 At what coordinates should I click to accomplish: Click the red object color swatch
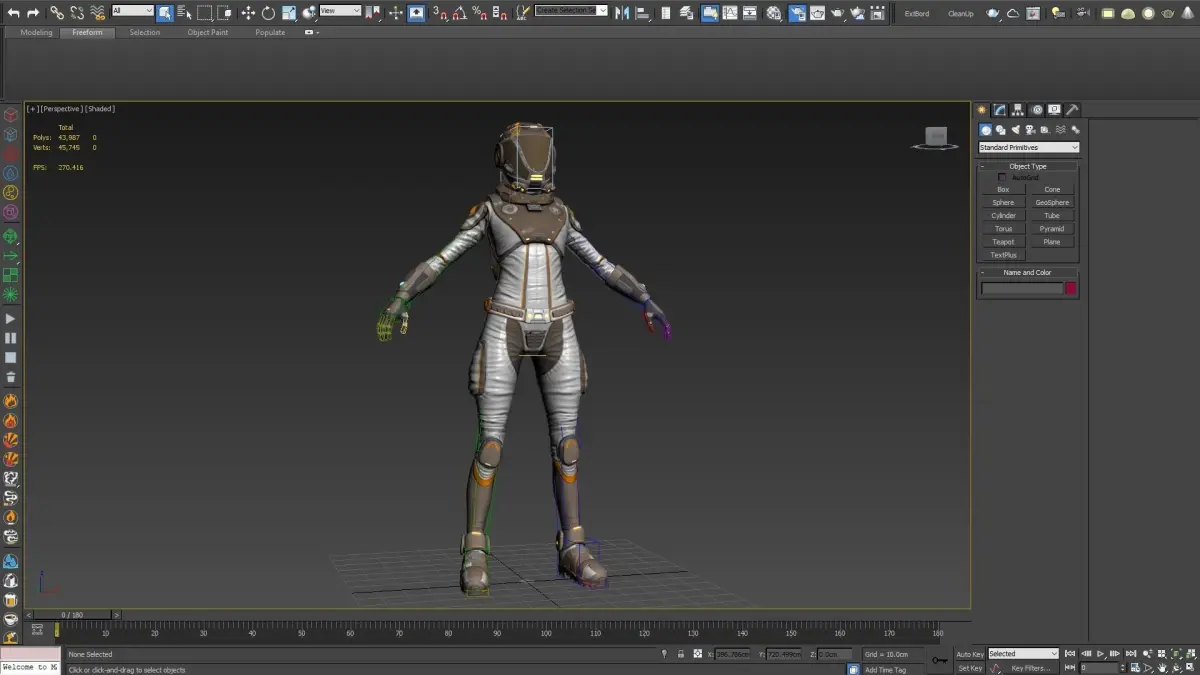1070,288
